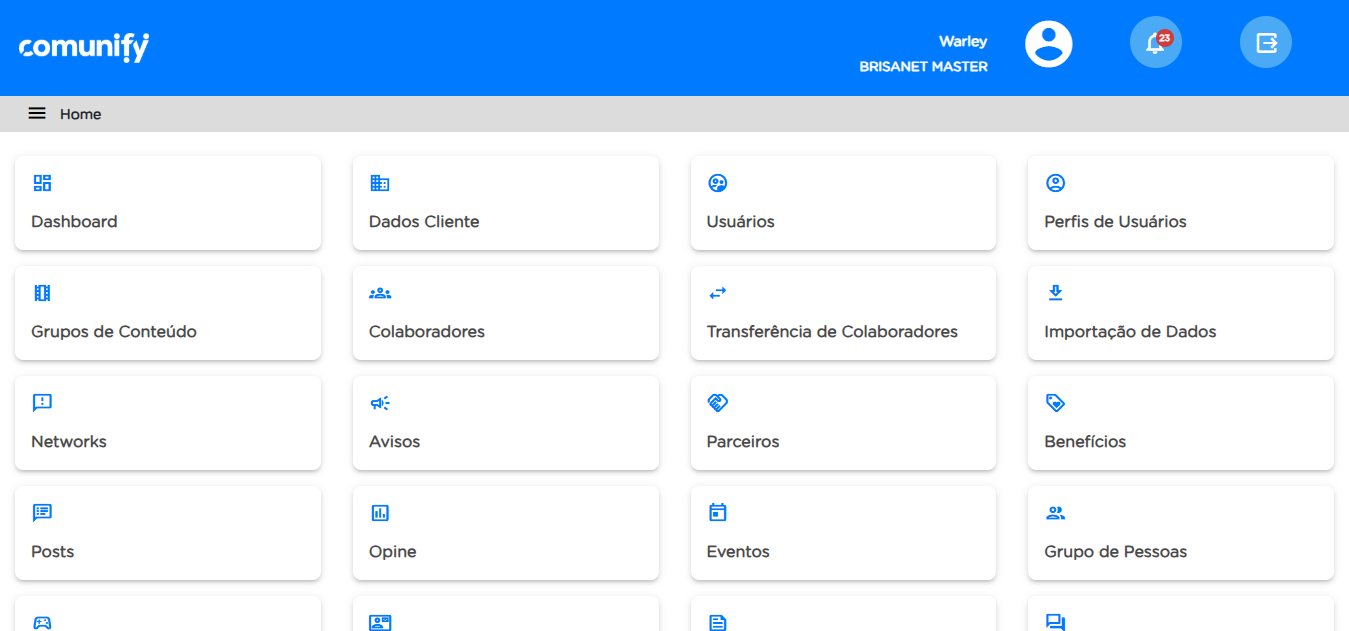Open the Networks card
Viewport: 1349px width, 631px height.
click(167, 423)
